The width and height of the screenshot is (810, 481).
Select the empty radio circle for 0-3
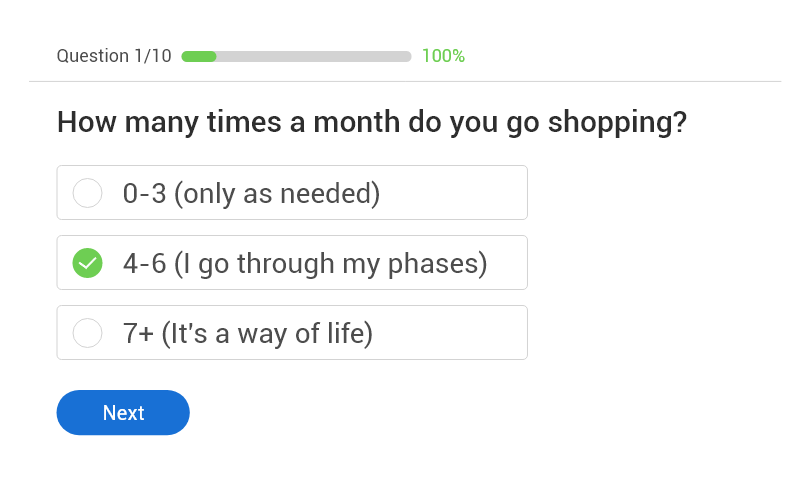(x=88, y=193)
